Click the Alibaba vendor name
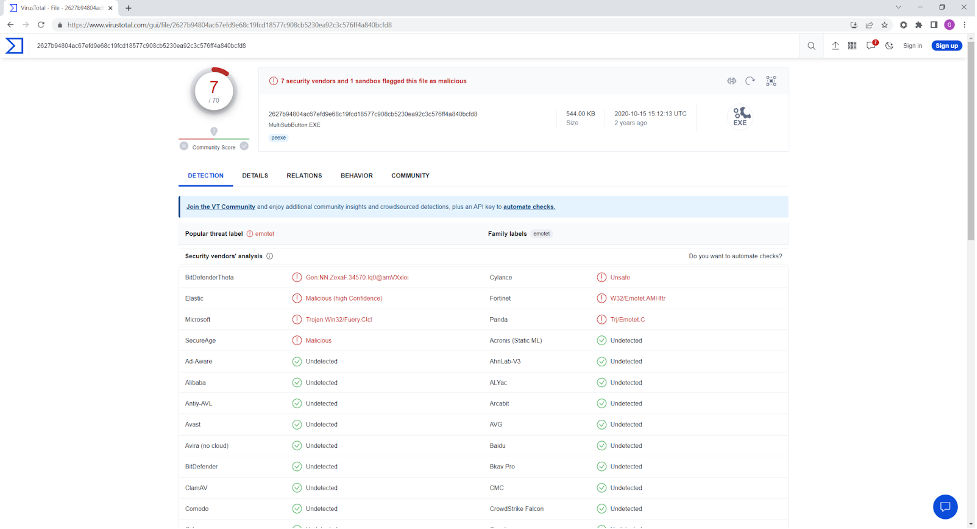 pyautogui.click(x=195, y=383)
